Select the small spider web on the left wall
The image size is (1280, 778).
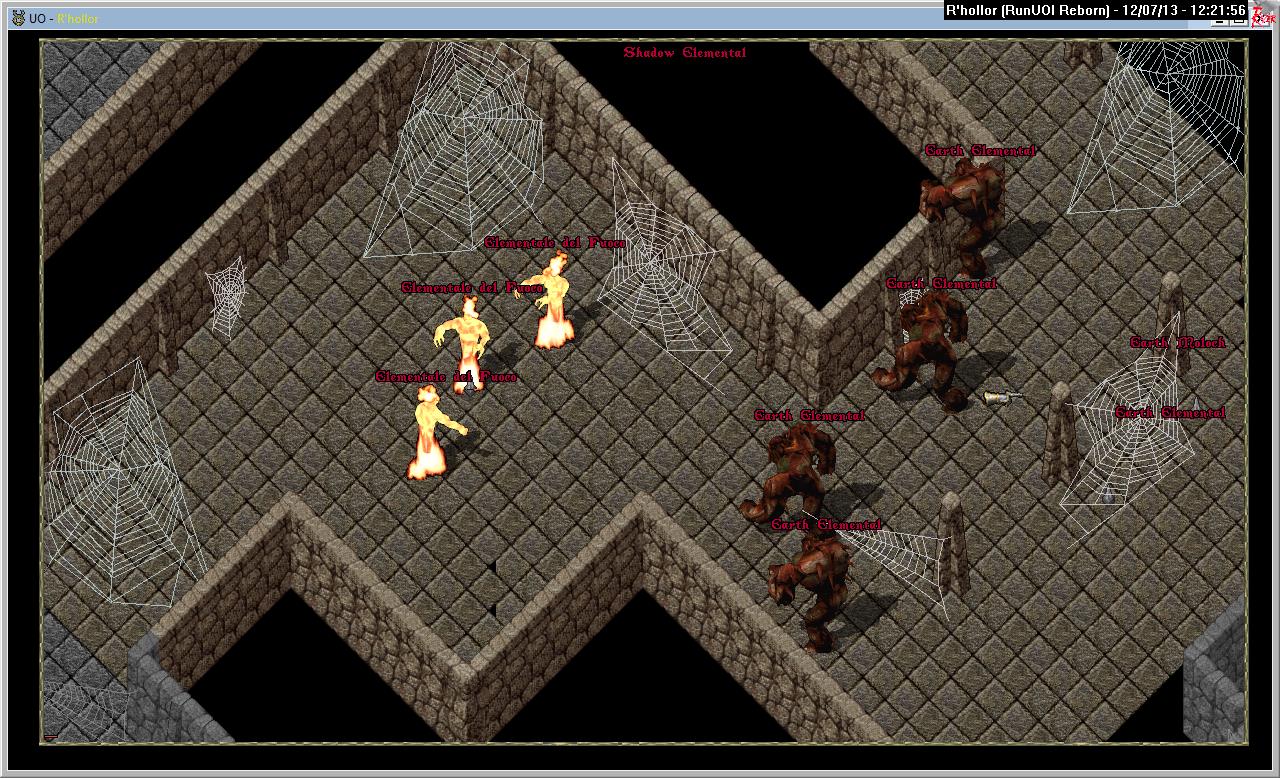point(227,296)
